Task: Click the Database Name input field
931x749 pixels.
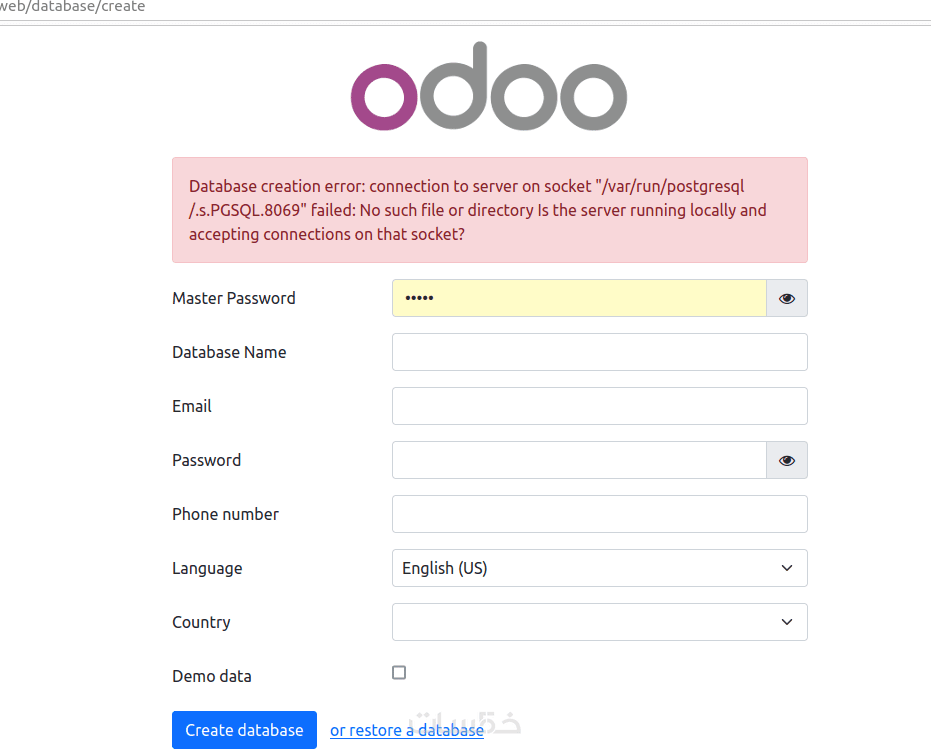Action: coord(599,352)
